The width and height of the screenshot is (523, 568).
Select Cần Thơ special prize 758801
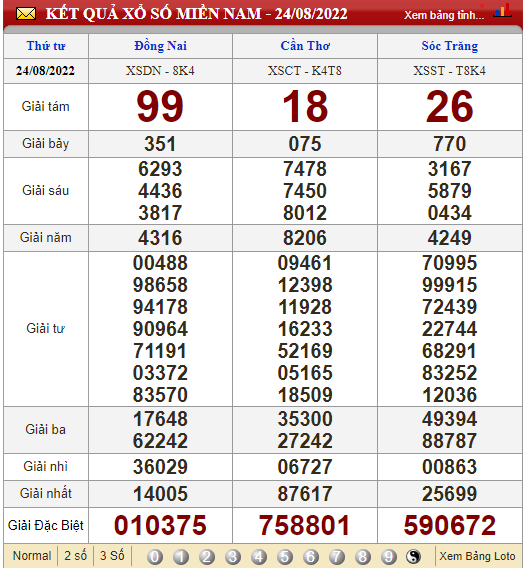(x=305, y=525)
